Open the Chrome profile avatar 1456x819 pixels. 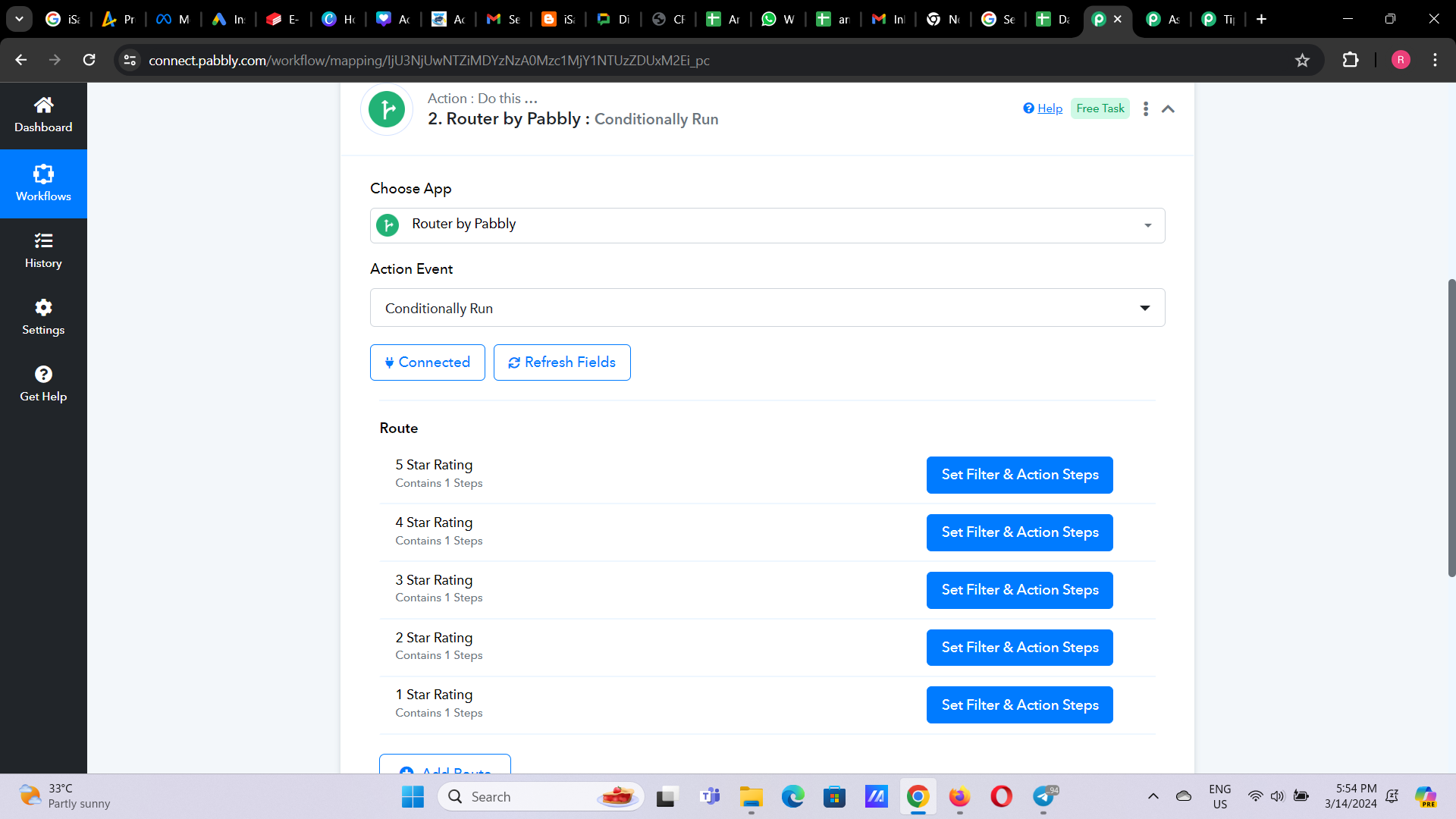pyautogui.click(x=1401, y=60)
